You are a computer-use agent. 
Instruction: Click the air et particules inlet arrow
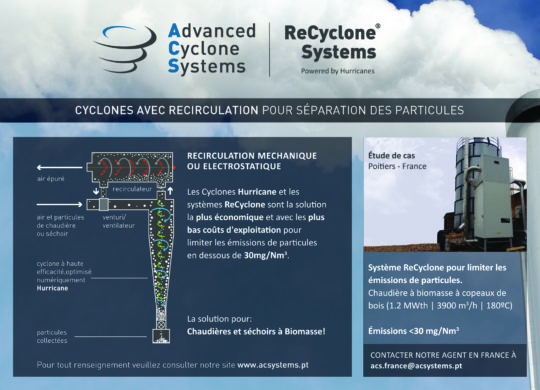pyautogui.click(x=59, y=205)
